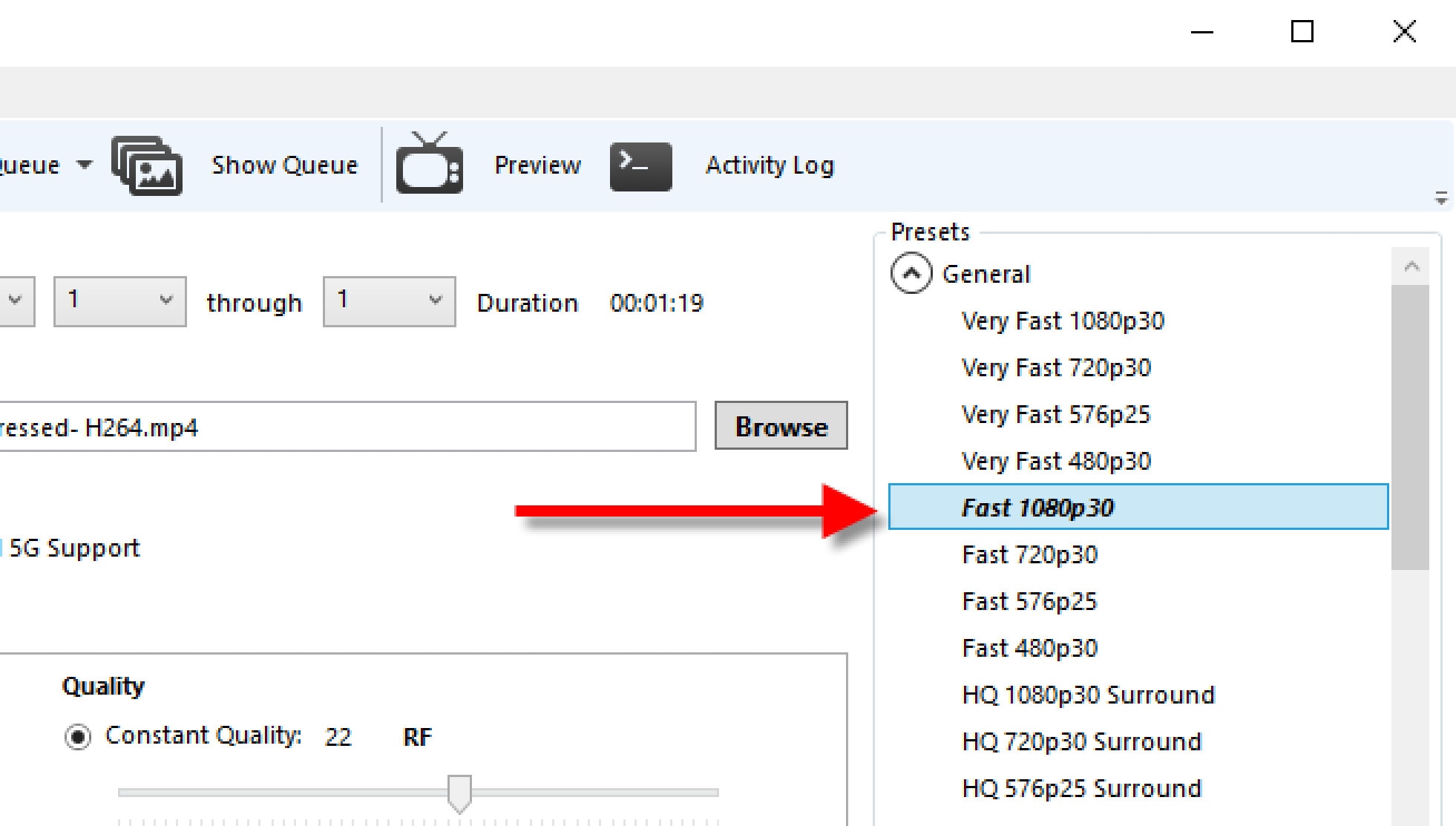
Task: Click the Show Queue label
Action: [284, 165]
